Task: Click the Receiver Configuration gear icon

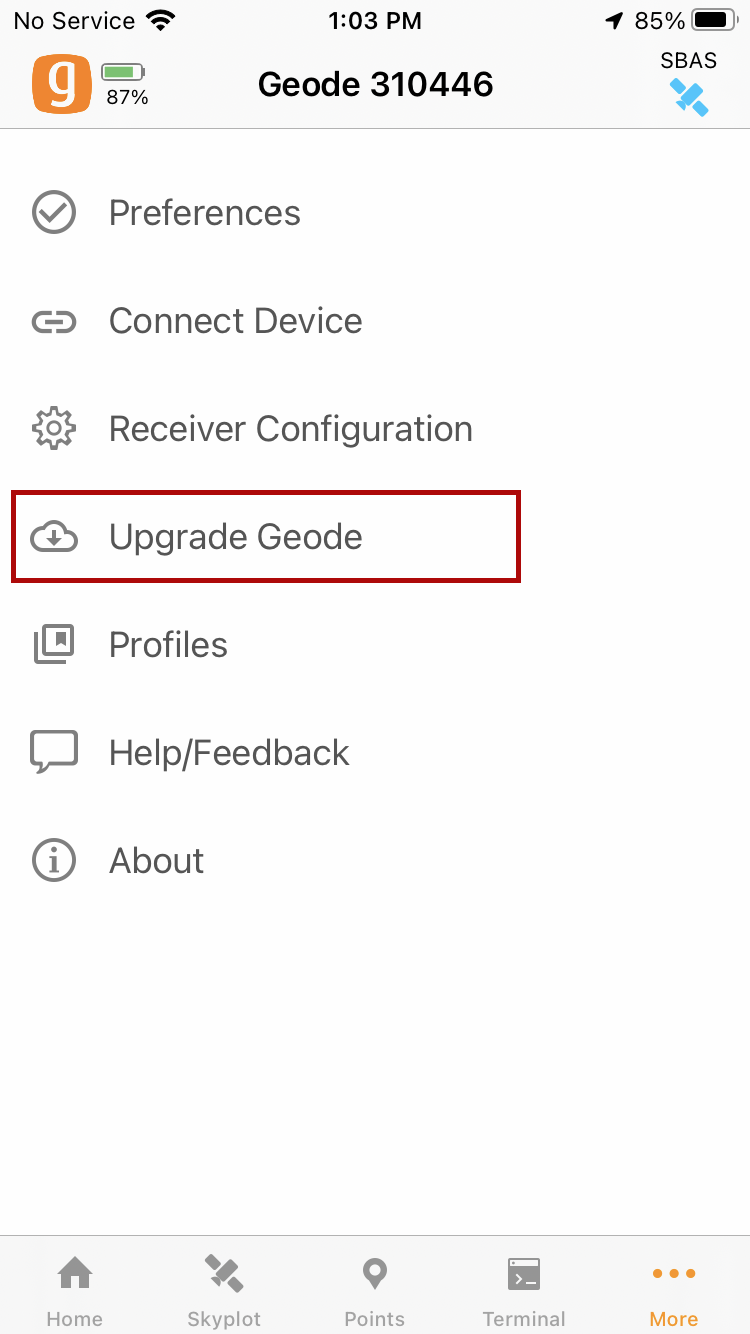Action: pyautogui.click(x=54, y=429)
